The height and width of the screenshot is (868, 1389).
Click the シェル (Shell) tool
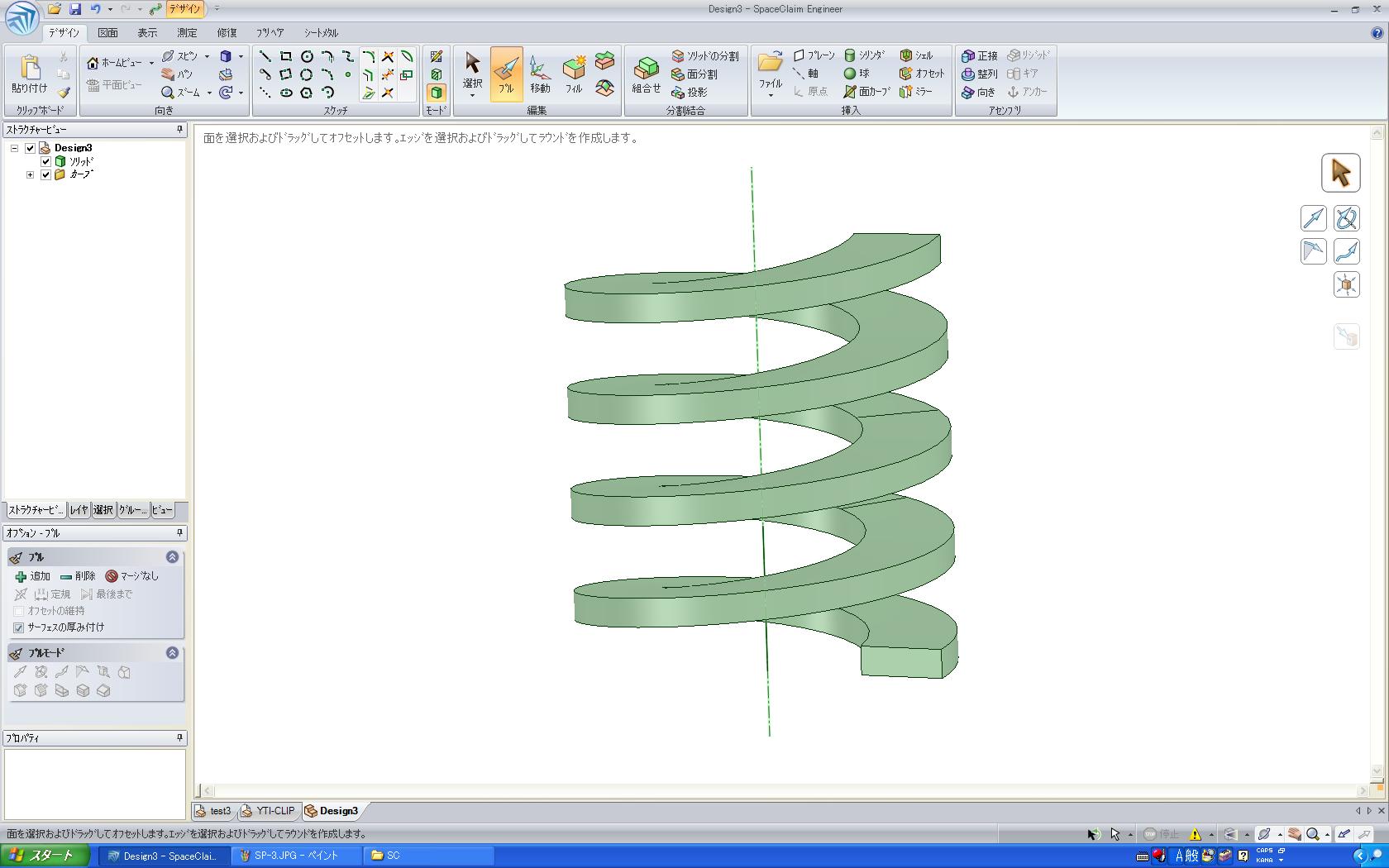click(916, 55)
